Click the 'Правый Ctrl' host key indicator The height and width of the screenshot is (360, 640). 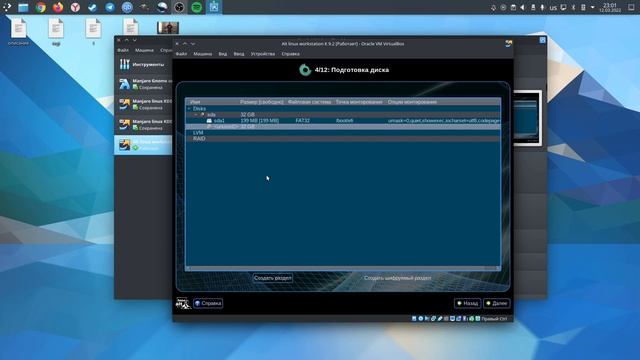coord(494,319)
